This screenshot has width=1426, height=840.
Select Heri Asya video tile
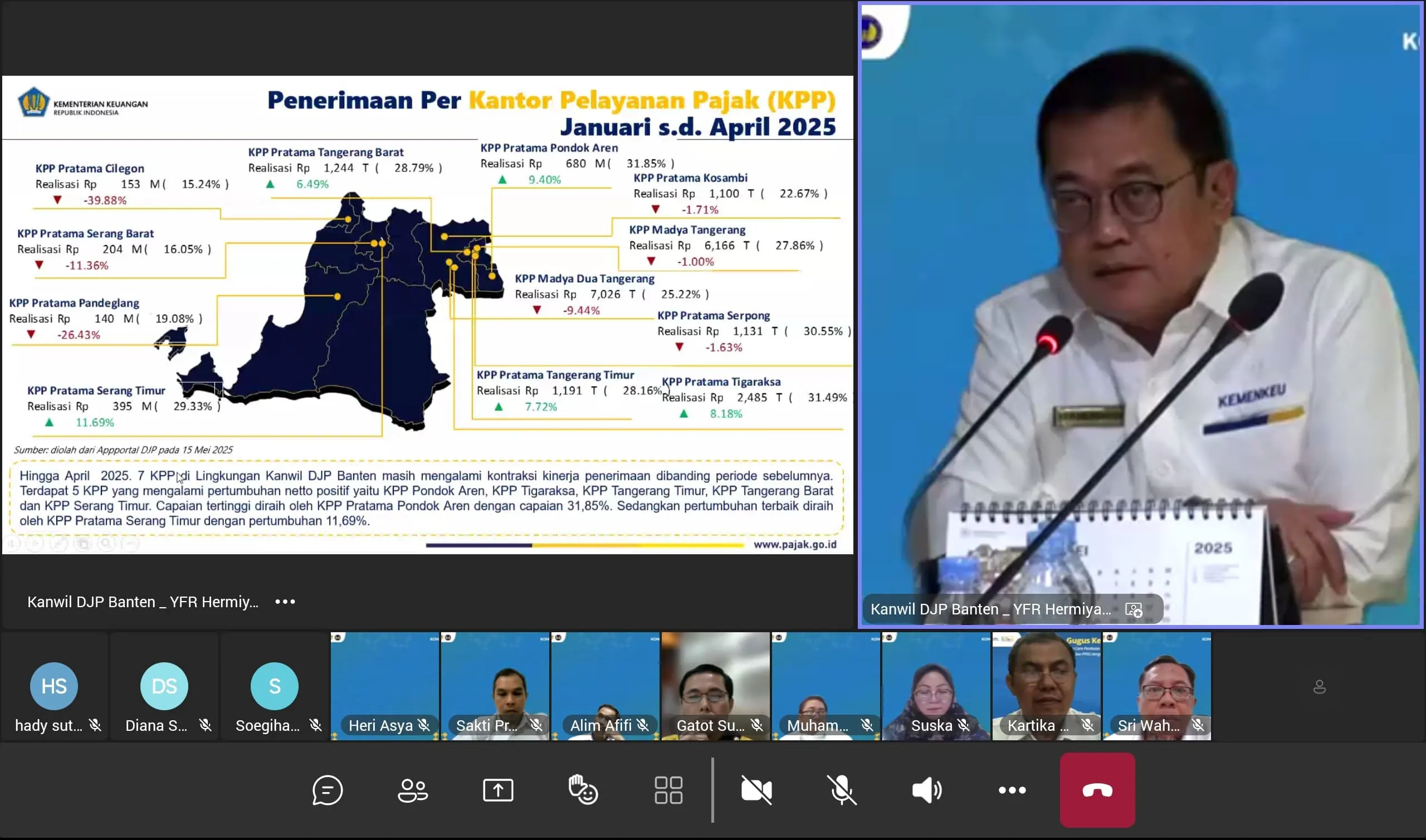[385, 686]
